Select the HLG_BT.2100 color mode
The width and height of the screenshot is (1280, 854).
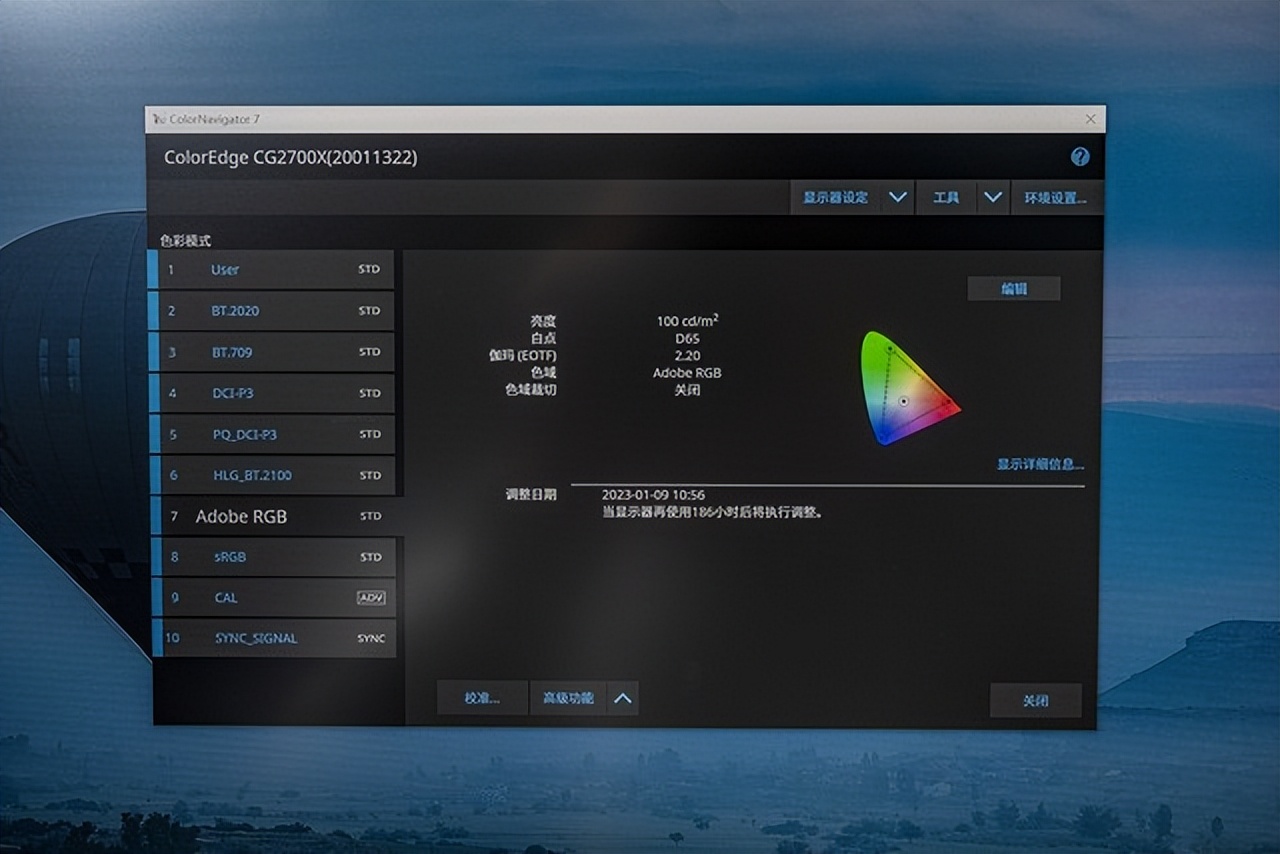pos(271,475)
